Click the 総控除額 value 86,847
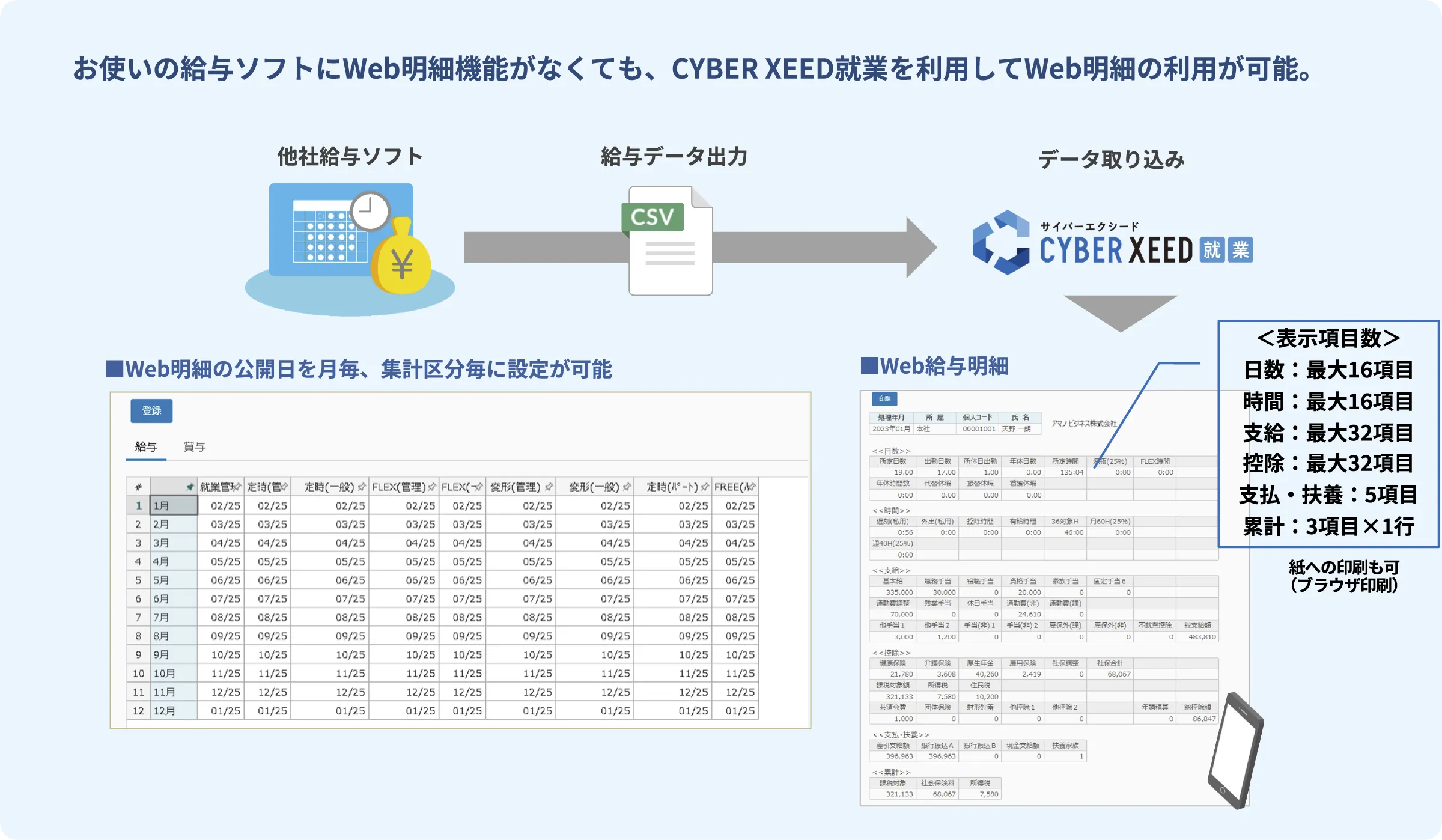1442x840 pixels. (x=1204, y=719)
